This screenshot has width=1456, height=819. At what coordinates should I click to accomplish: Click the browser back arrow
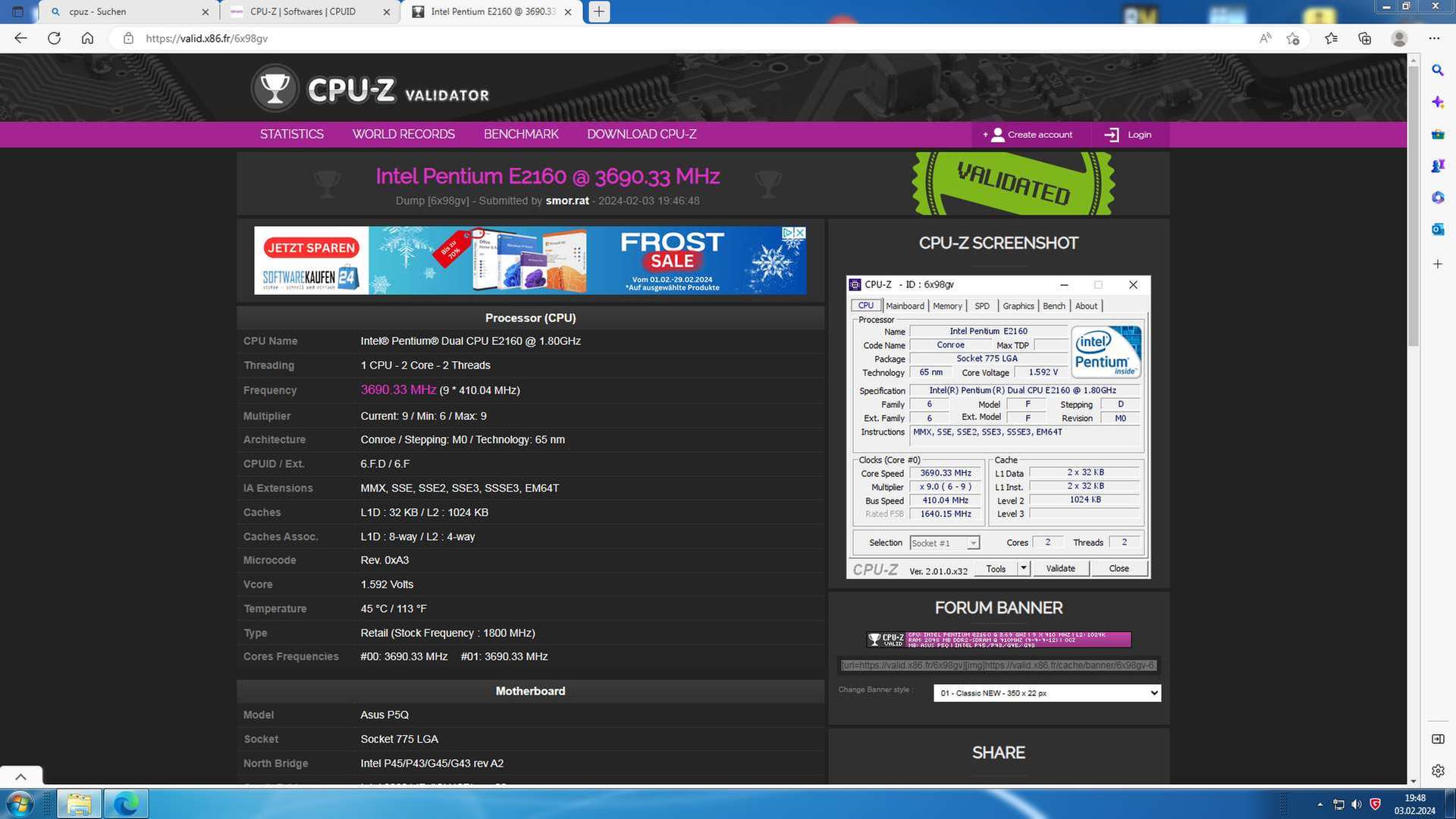coord(20,38)
